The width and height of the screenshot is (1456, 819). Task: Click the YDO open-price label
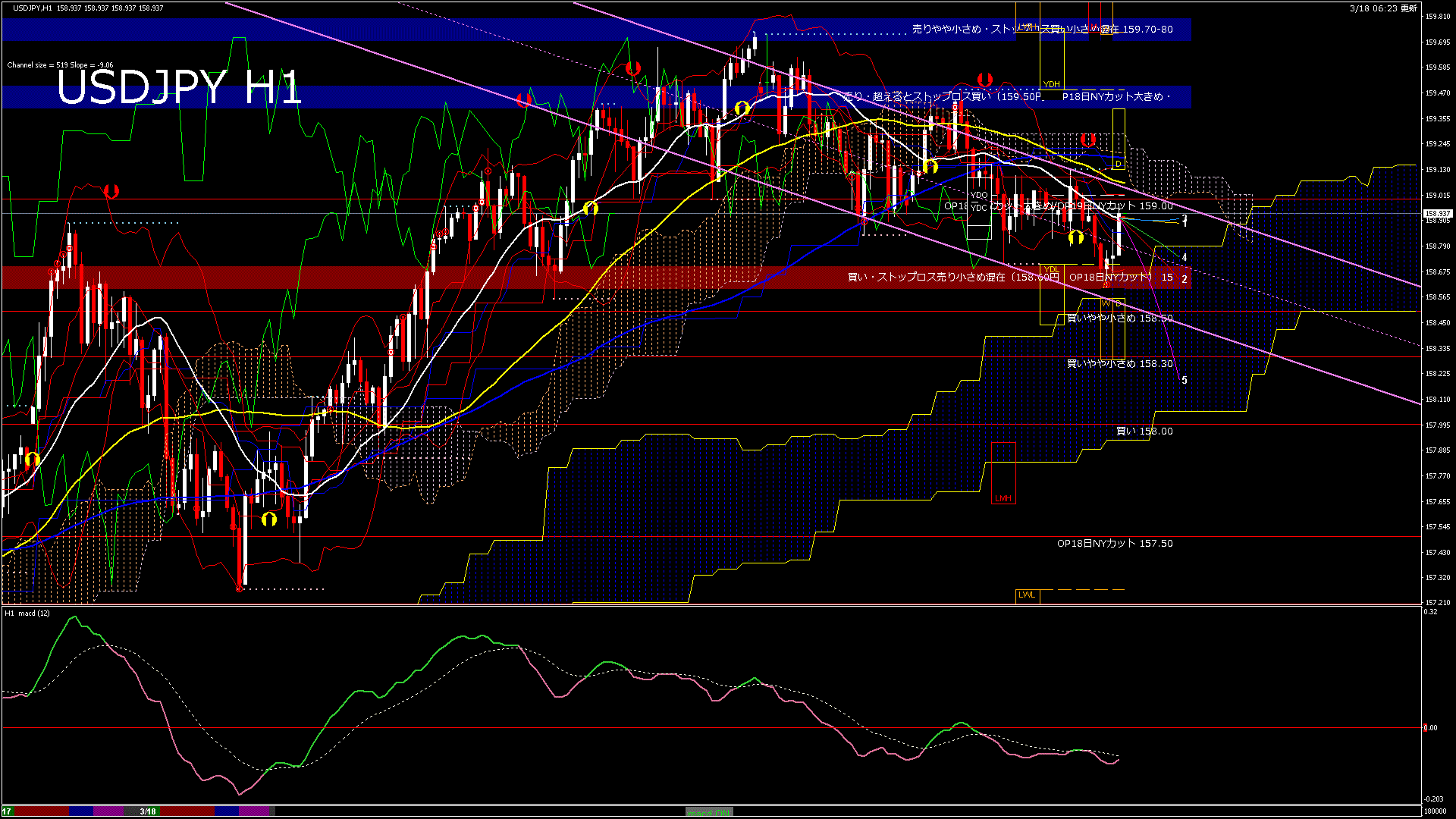[x=979, y=195]
